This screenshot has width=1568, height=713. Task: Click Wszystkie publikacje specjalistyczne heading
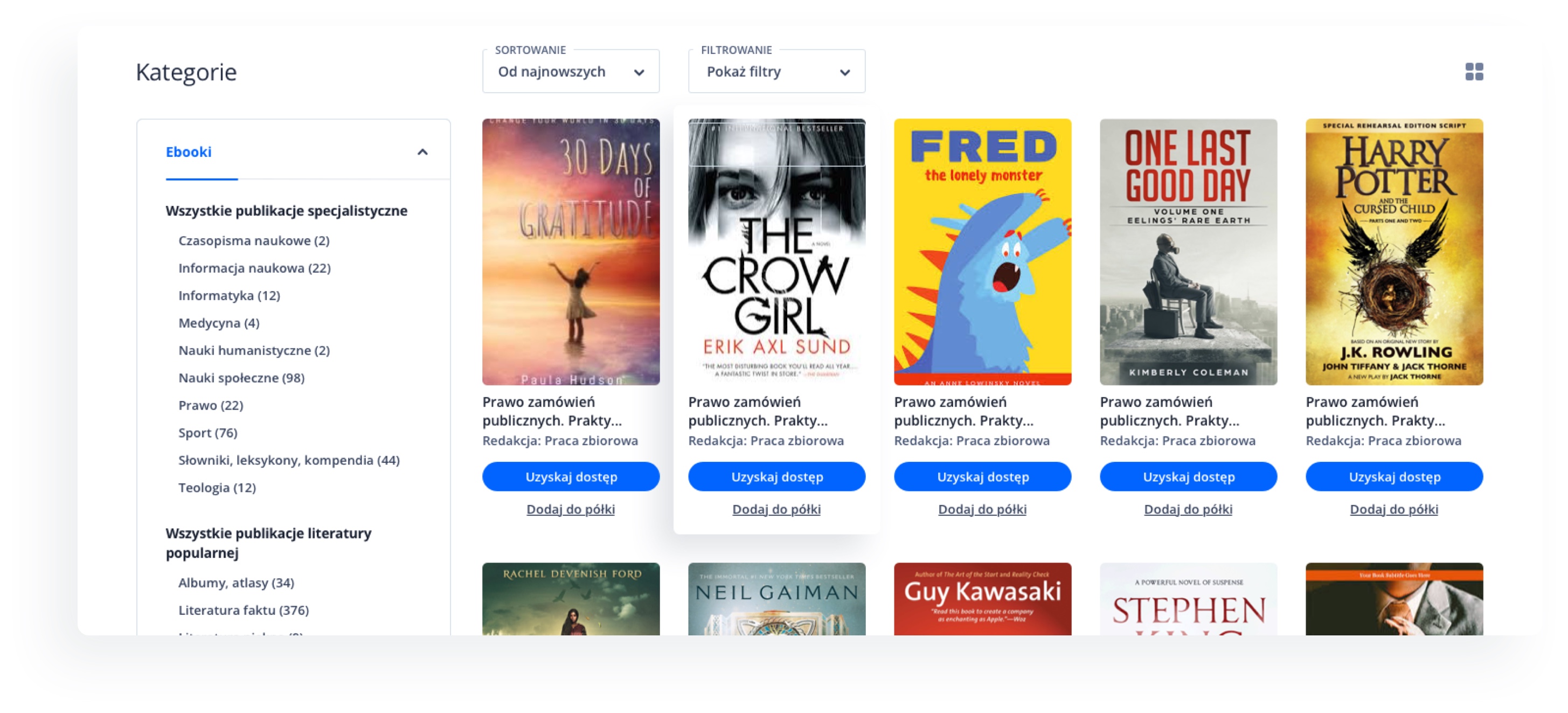coord(286,211)
